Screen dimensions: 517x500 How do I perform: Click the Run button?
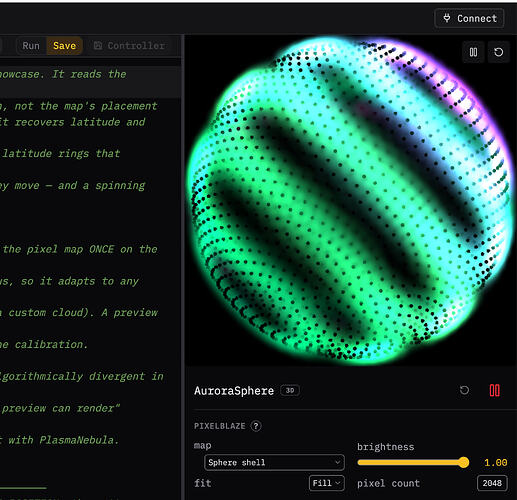coord(31,46)
